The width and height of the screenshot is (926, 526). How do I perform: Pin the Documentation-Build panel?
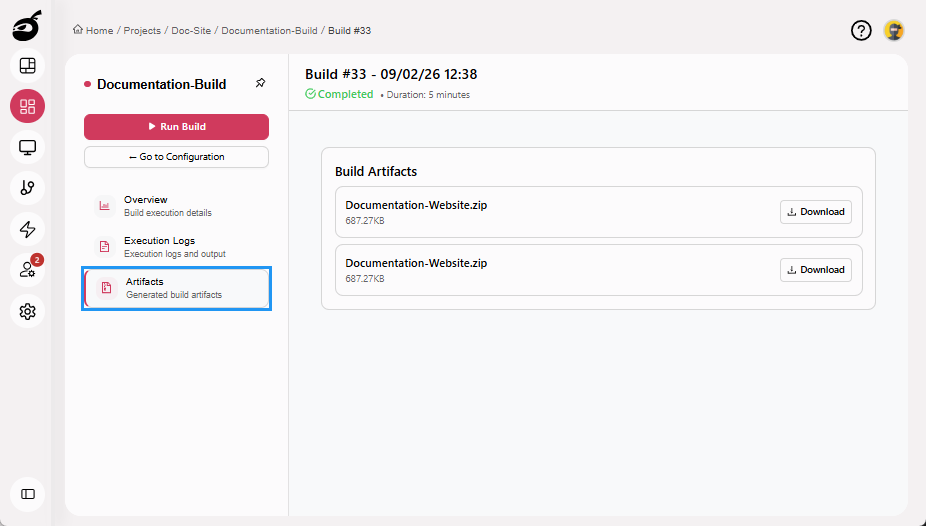(260, 83)
